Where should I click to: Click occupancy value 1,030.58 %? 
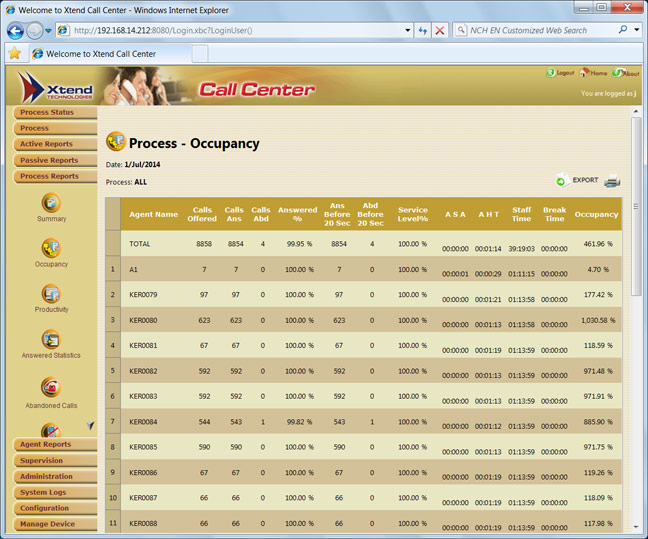598,320
